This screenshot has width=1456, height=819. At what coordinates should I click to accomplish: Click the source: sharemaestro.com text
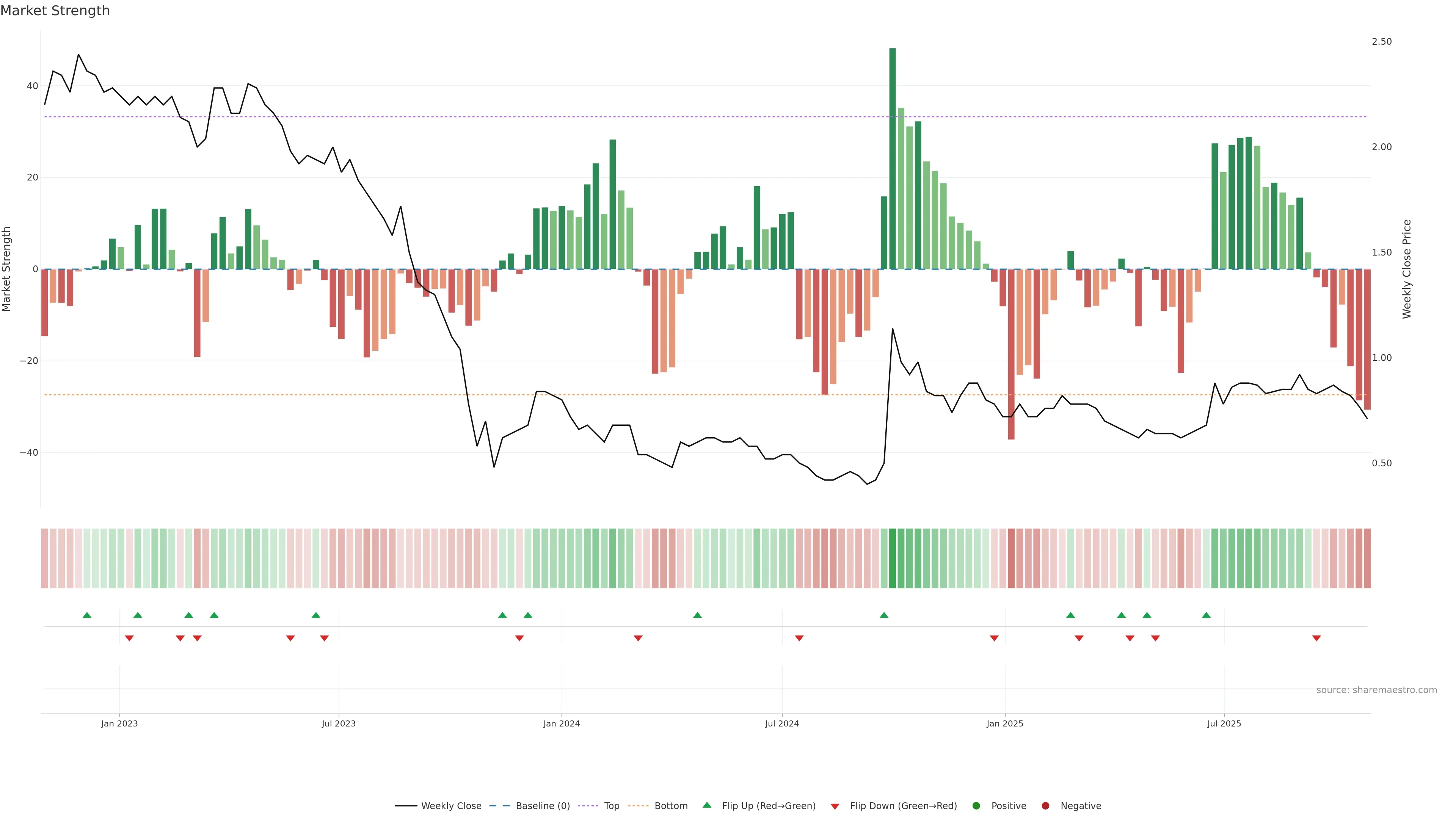(1376, 690)
